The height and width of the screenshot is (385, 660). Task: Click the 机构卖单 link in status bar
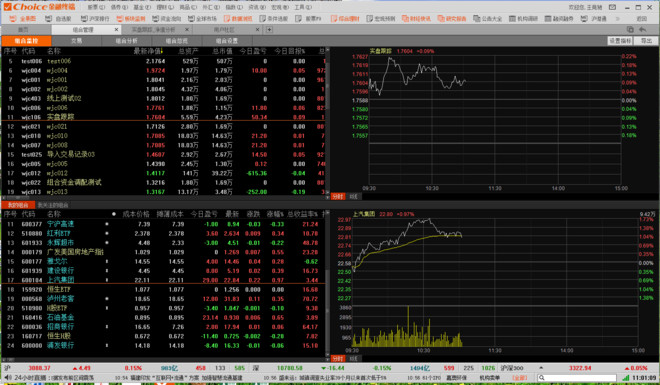point(490,378)
